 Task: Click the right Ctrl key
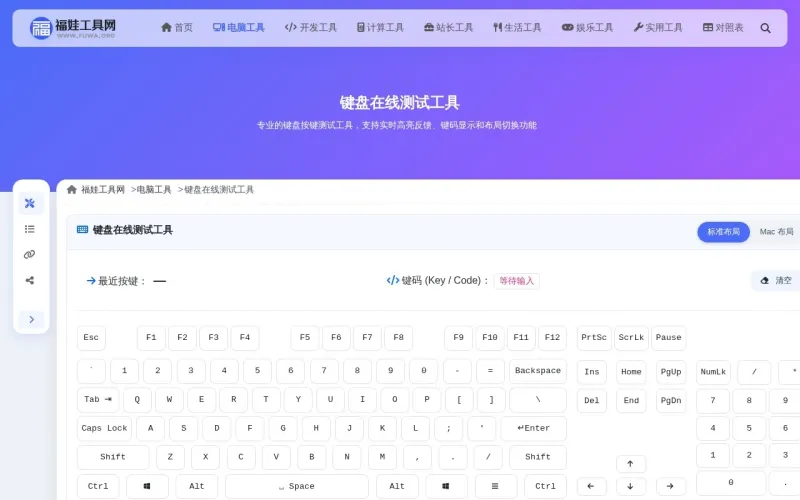pos(545,486)
